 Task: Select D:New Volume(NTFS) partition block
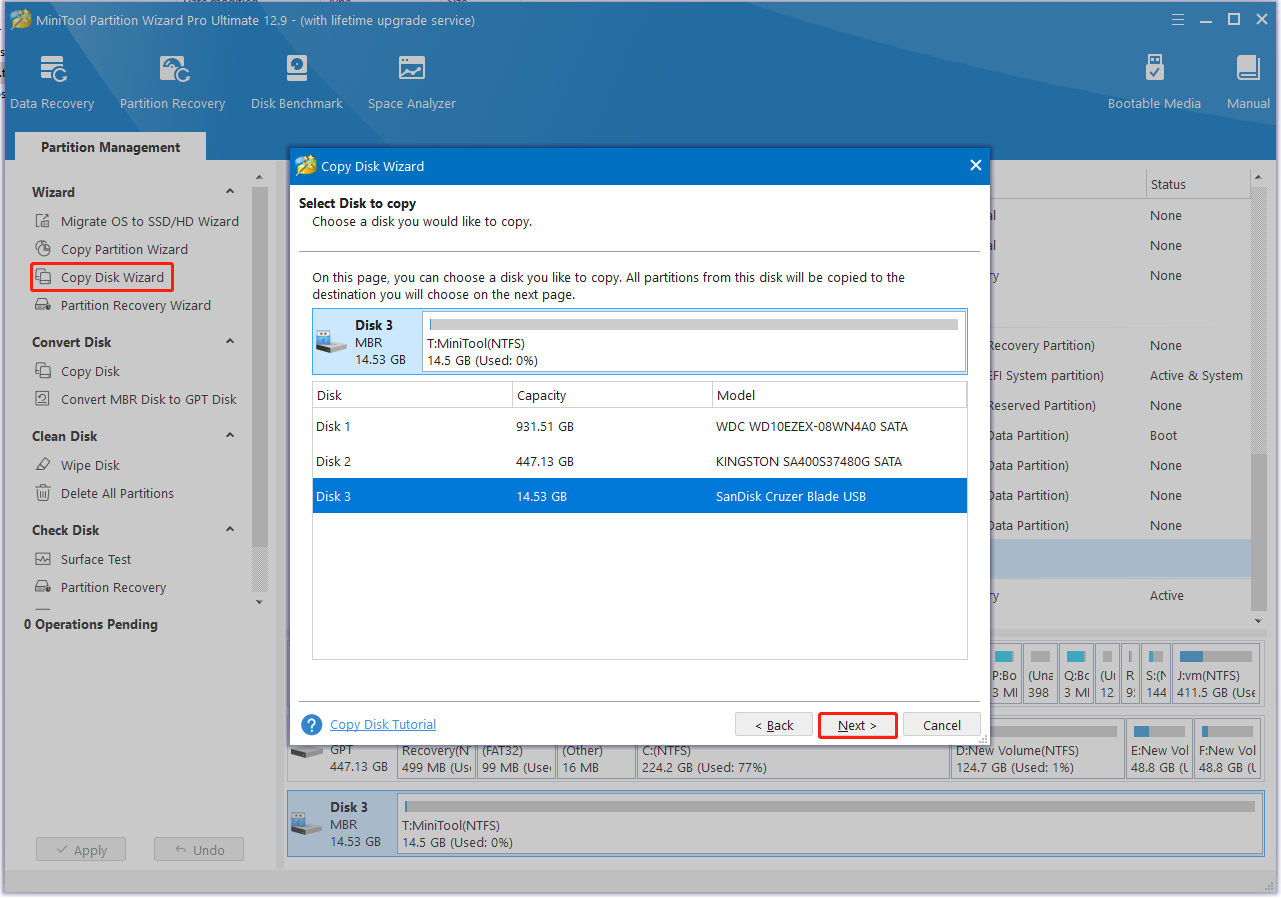[x=1036, y=748]
